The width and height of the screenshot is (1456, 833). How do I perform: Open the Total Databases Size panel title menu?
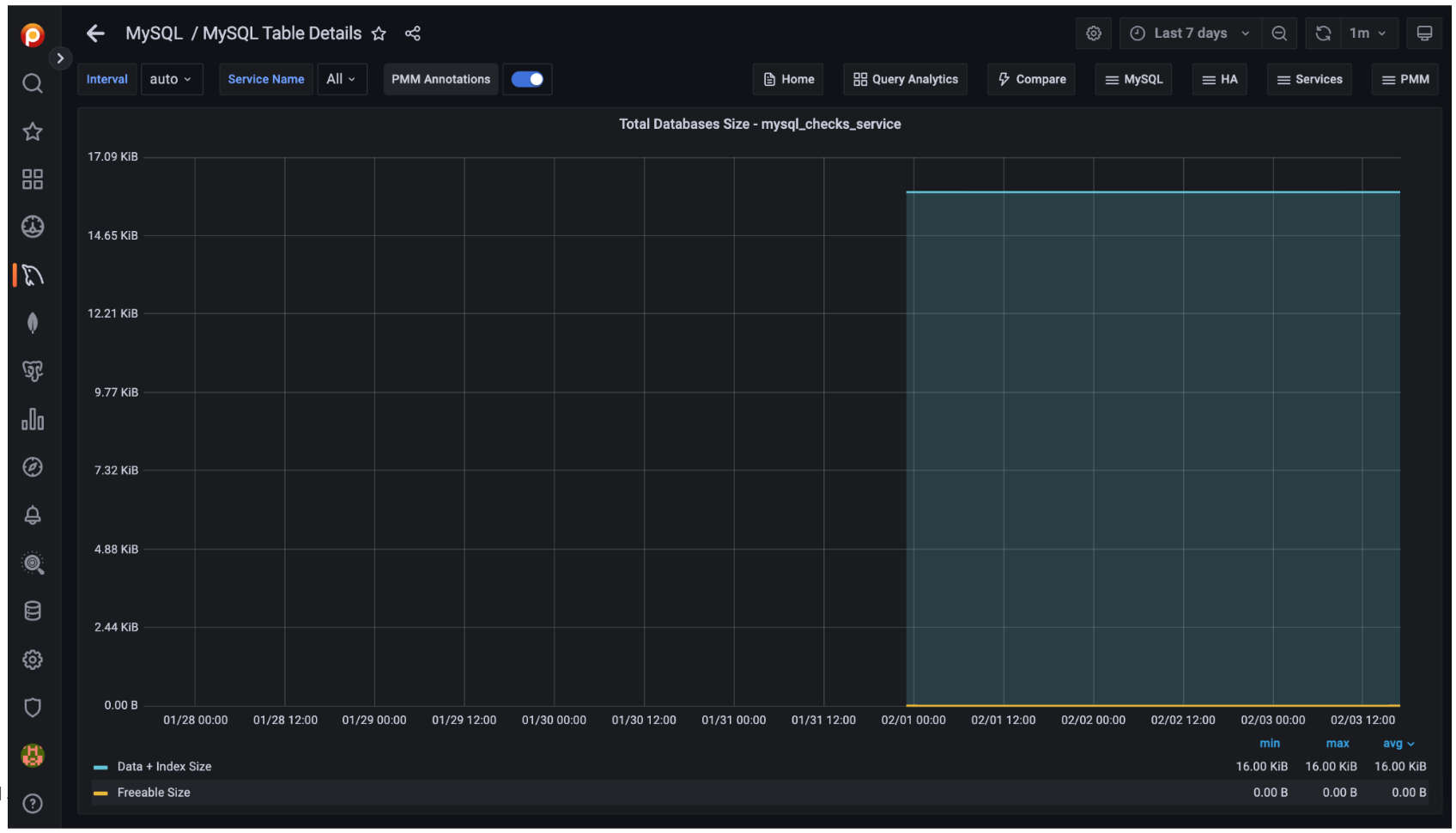tap(760, 125)
